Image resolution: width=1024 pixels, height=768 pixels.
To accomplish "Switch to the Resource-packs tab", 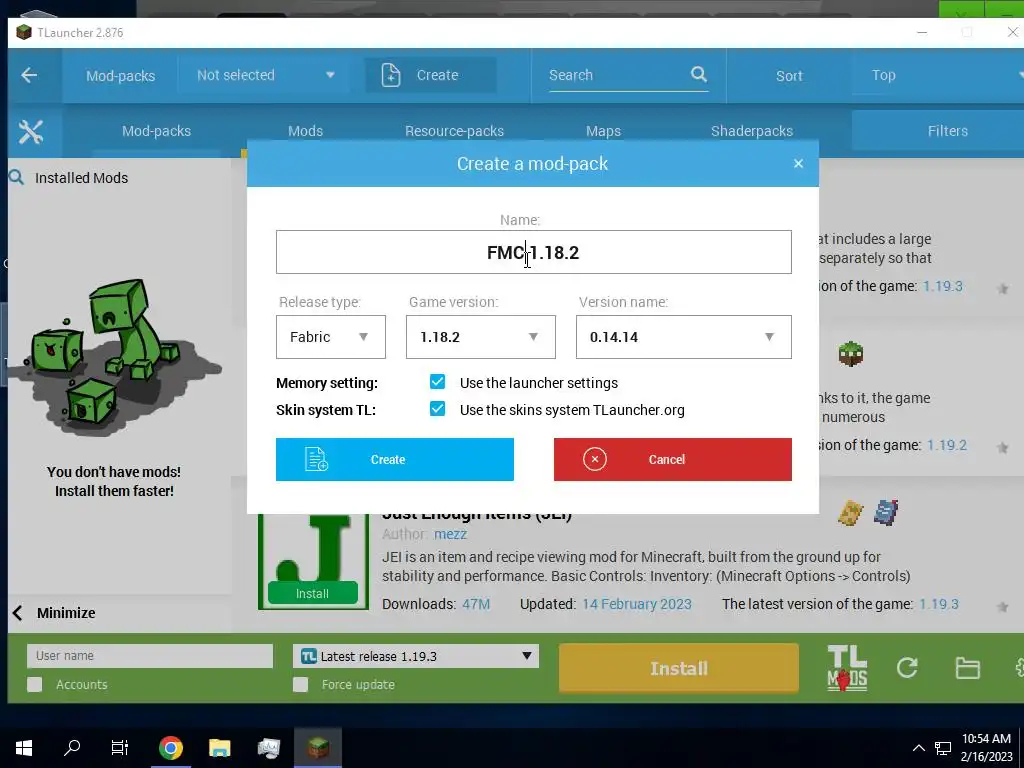I will tap(455, 131).
